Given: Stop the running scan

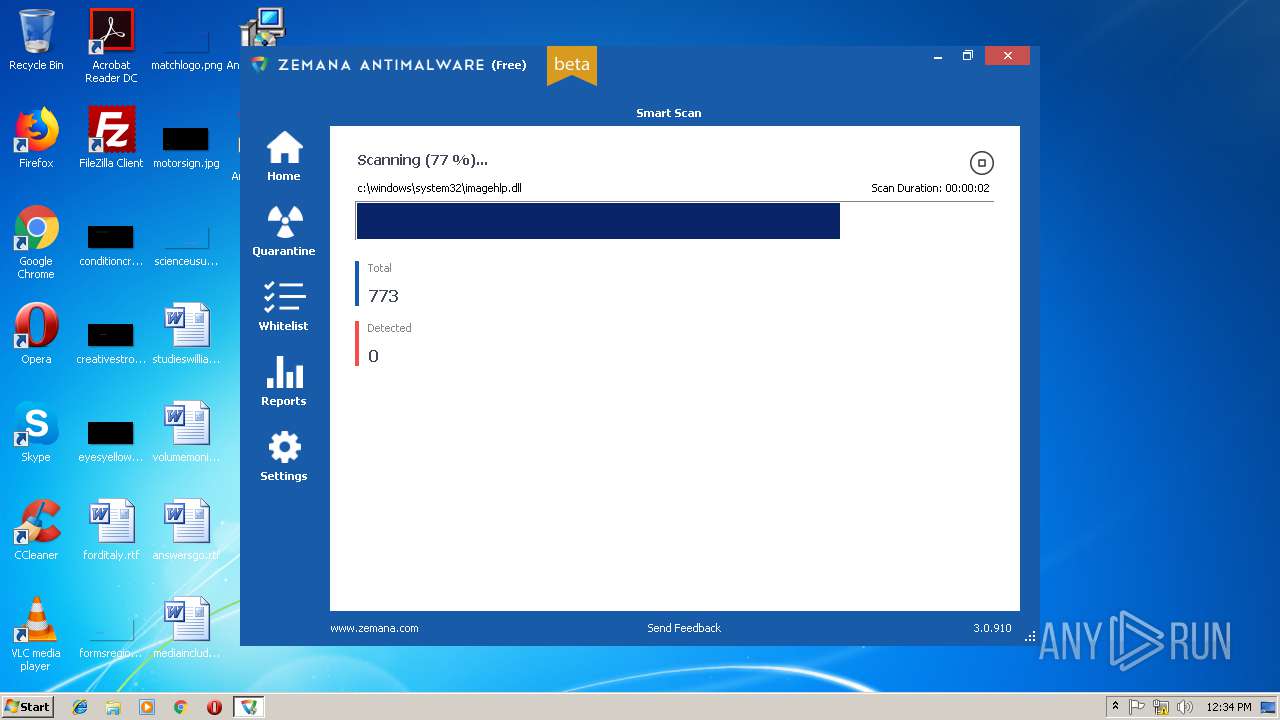Looking at the screenshot, I should 982,163.
